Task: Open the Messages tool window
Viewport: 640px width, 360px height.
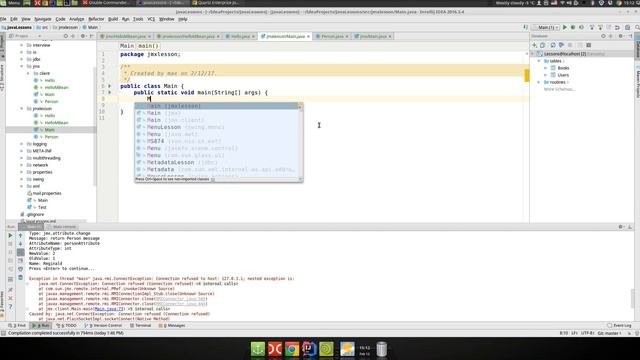Action: tap(171, 325)
